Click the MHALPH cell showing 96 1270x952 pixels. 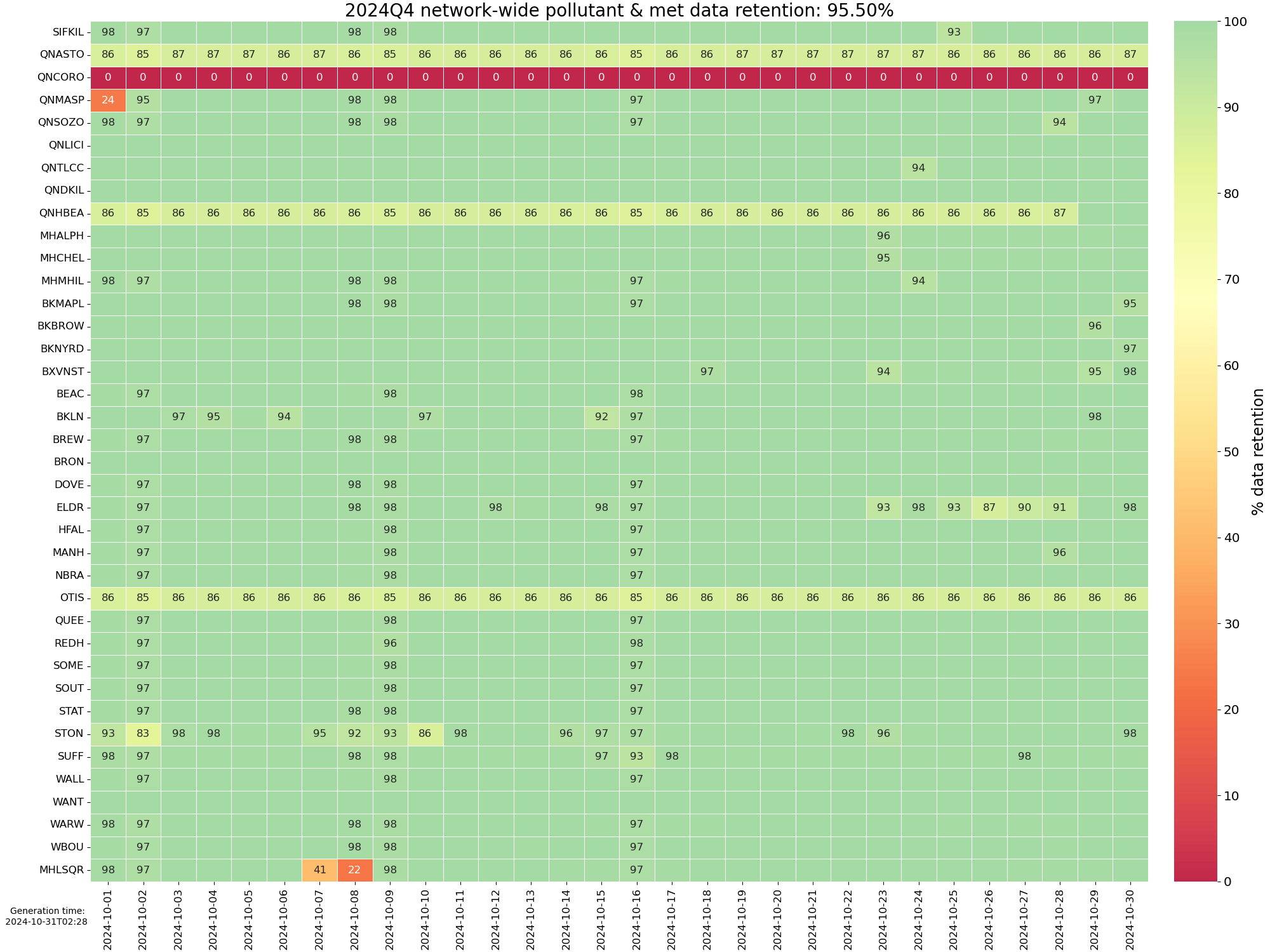coord(883,235)
